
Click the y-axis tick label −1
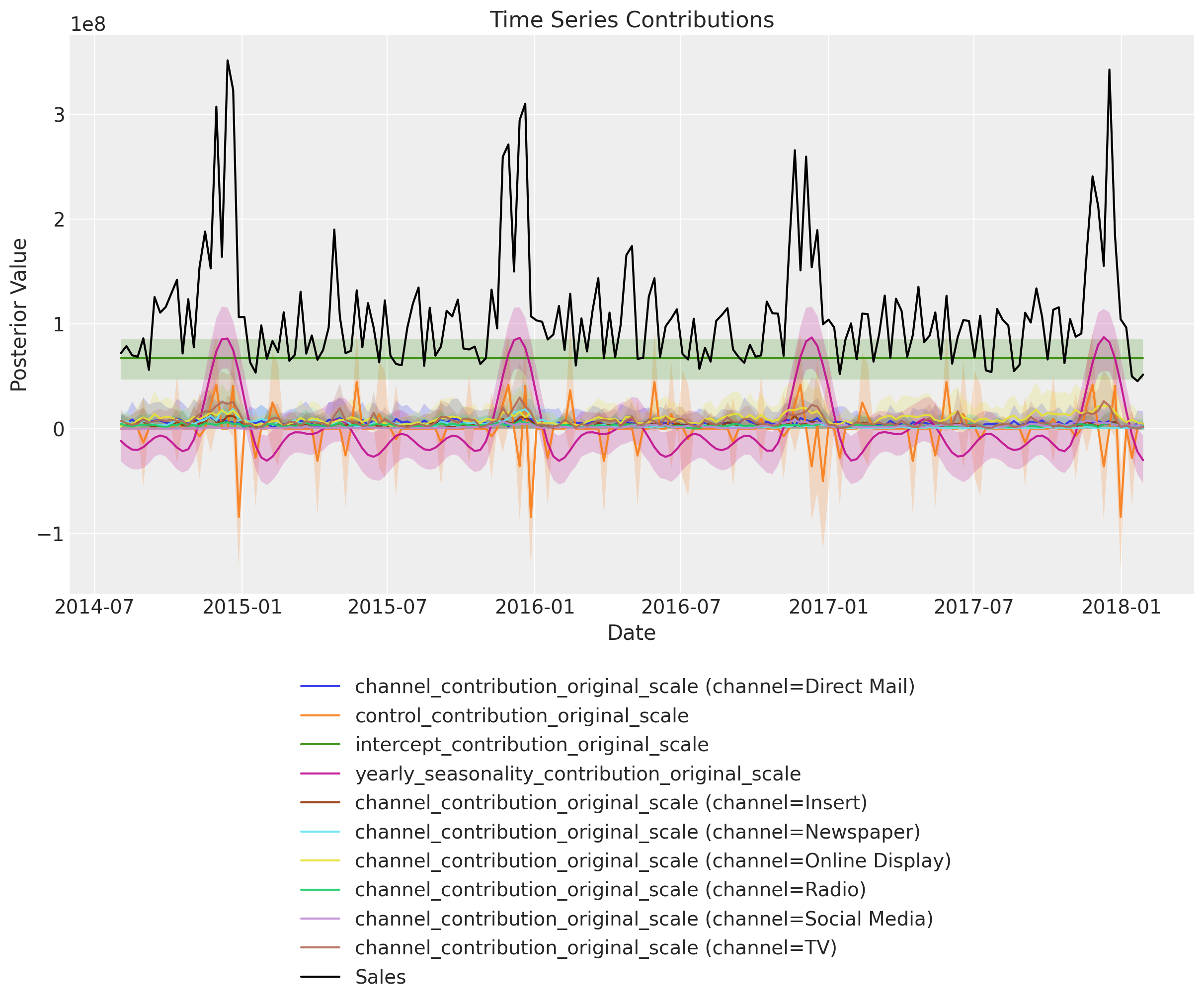(51, 535)
